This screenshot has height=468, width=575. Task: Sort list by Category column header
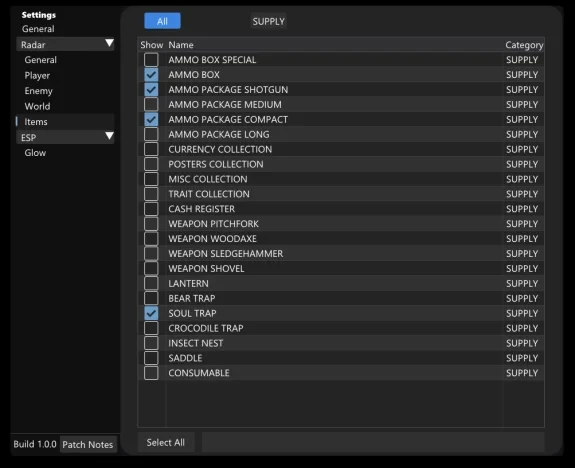[524, 45]
